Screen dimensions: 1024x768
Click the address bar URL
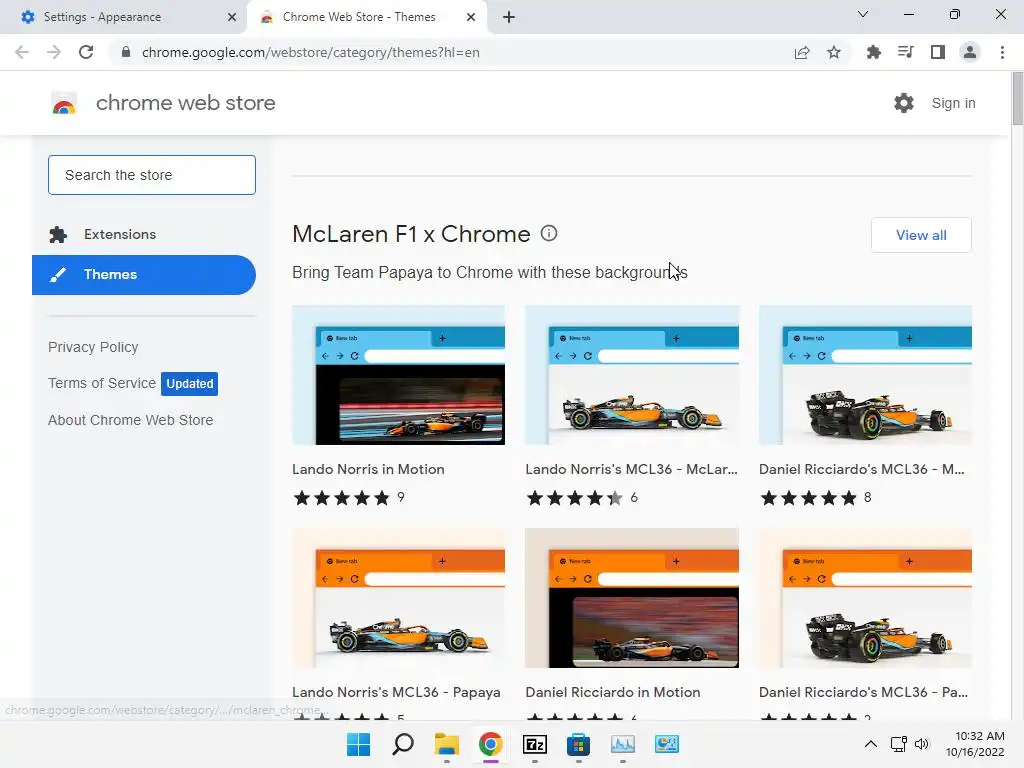point(311,52)
